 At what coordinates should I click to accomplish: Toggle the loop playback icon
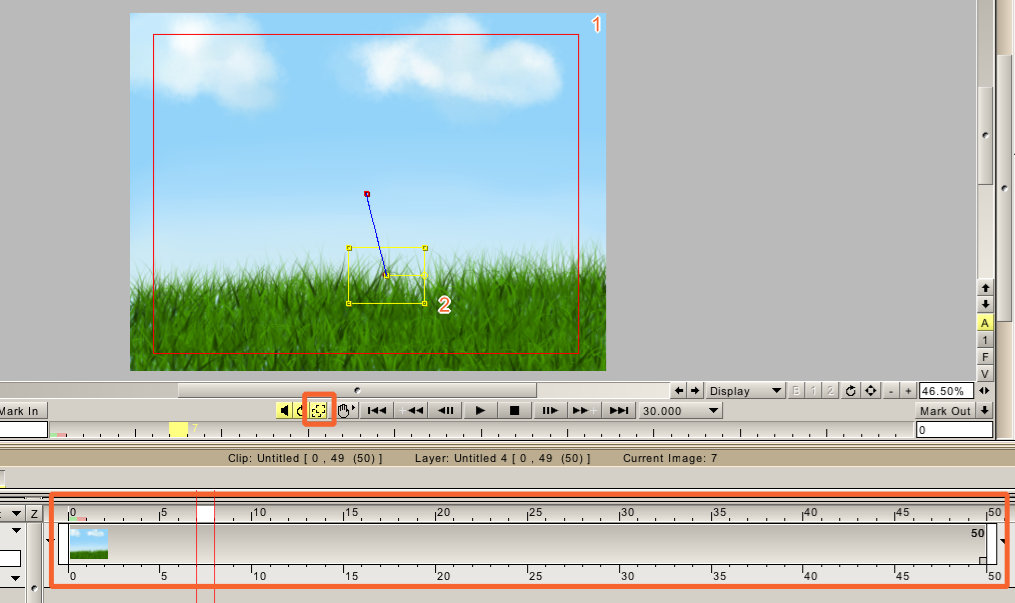(x=299, y=411)
